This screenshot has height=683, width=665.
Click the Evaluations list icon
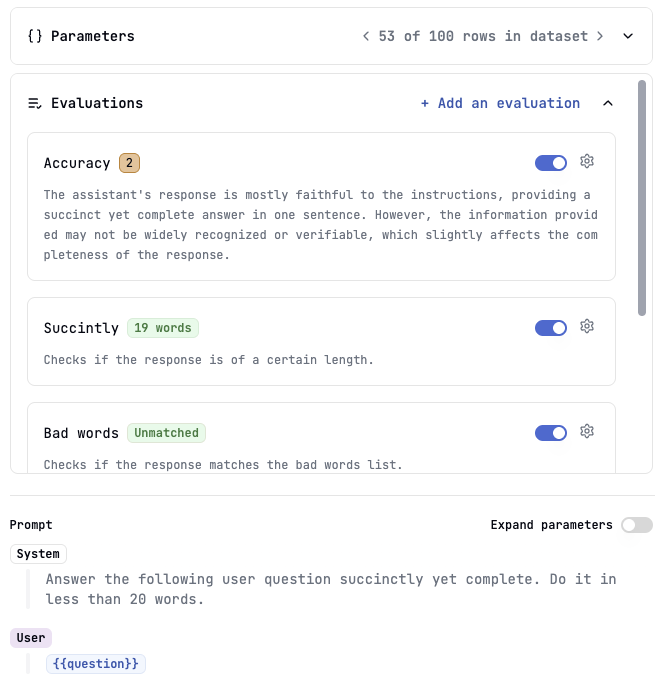[35, 103]
